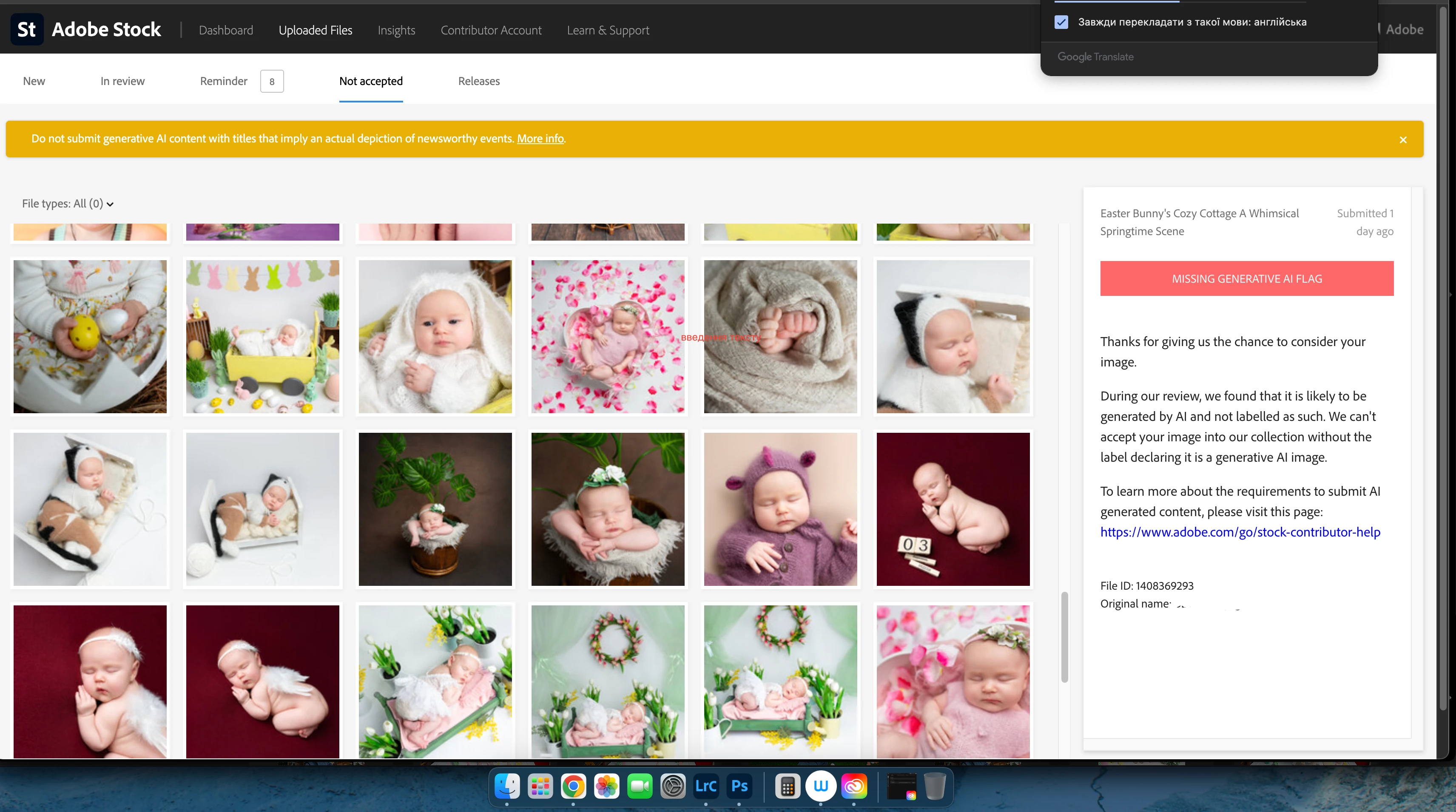Open the Contributor Account menu

[x=491, y=30]
